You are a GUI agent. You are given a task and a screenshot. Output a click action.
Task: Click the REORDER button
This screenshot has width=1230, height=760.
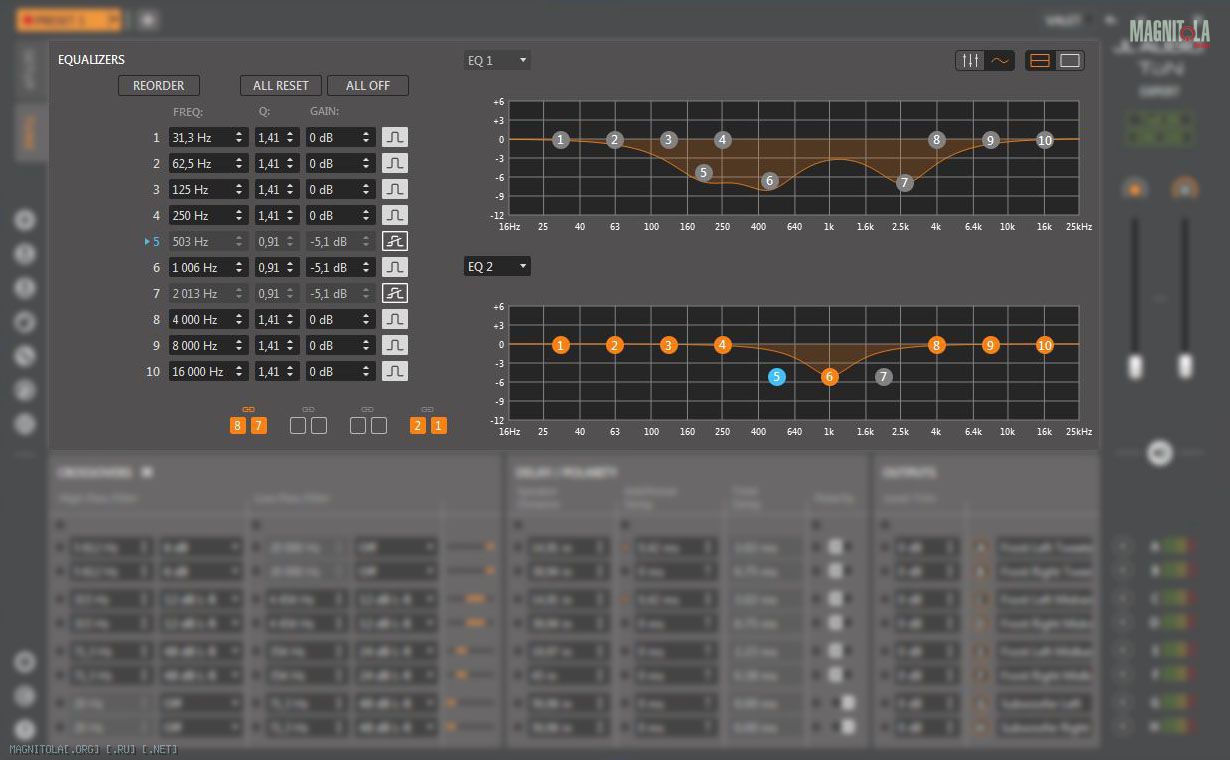tap(159, 86)
